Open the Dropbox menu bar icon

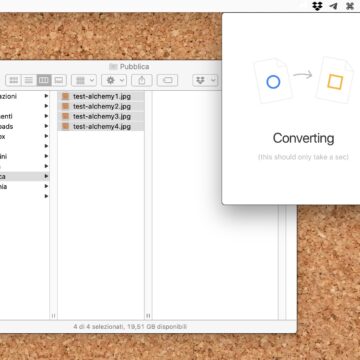317,6
